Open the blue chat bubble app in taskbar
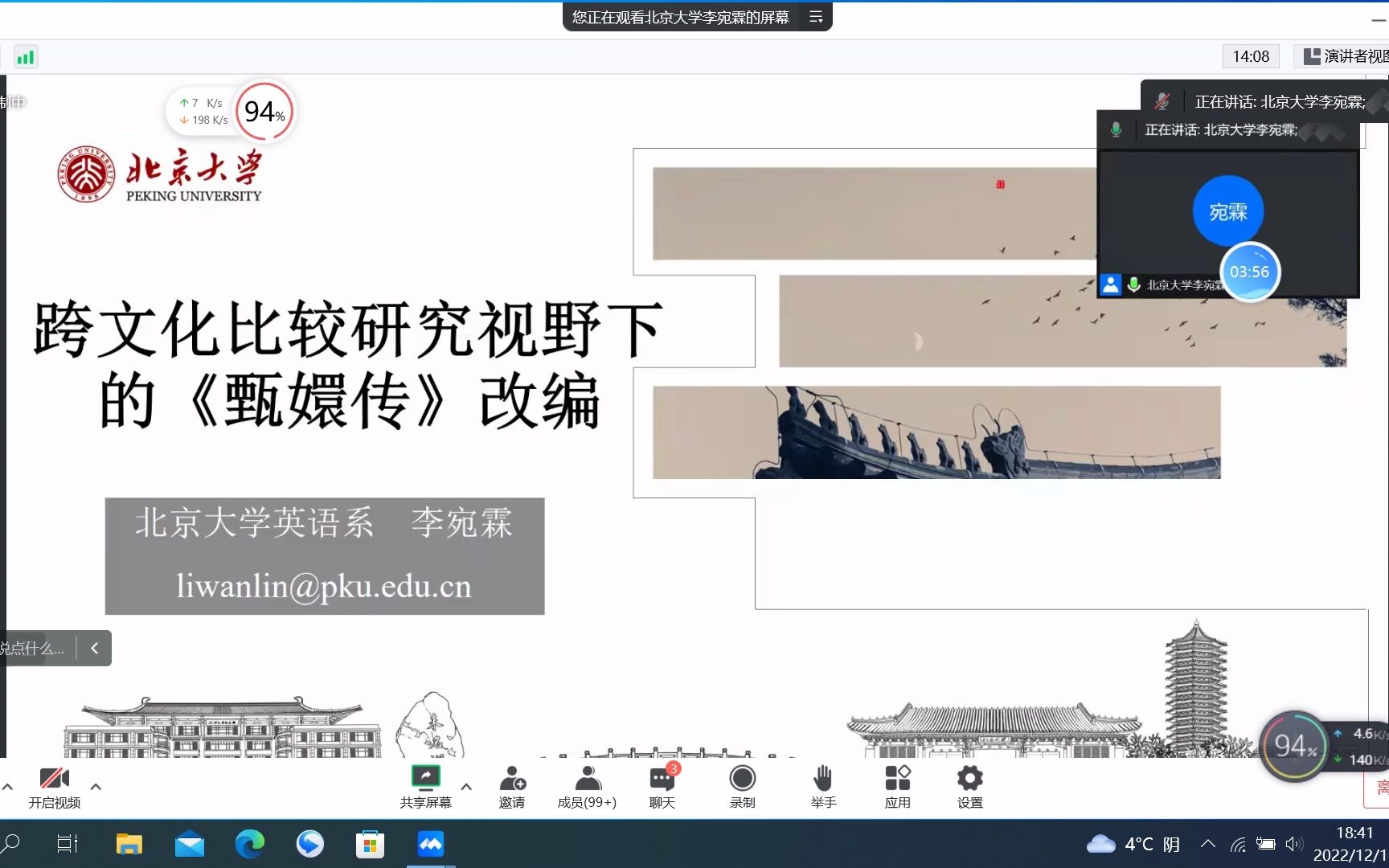Screen dimensions: 1389x868 [x=310, y=844]
